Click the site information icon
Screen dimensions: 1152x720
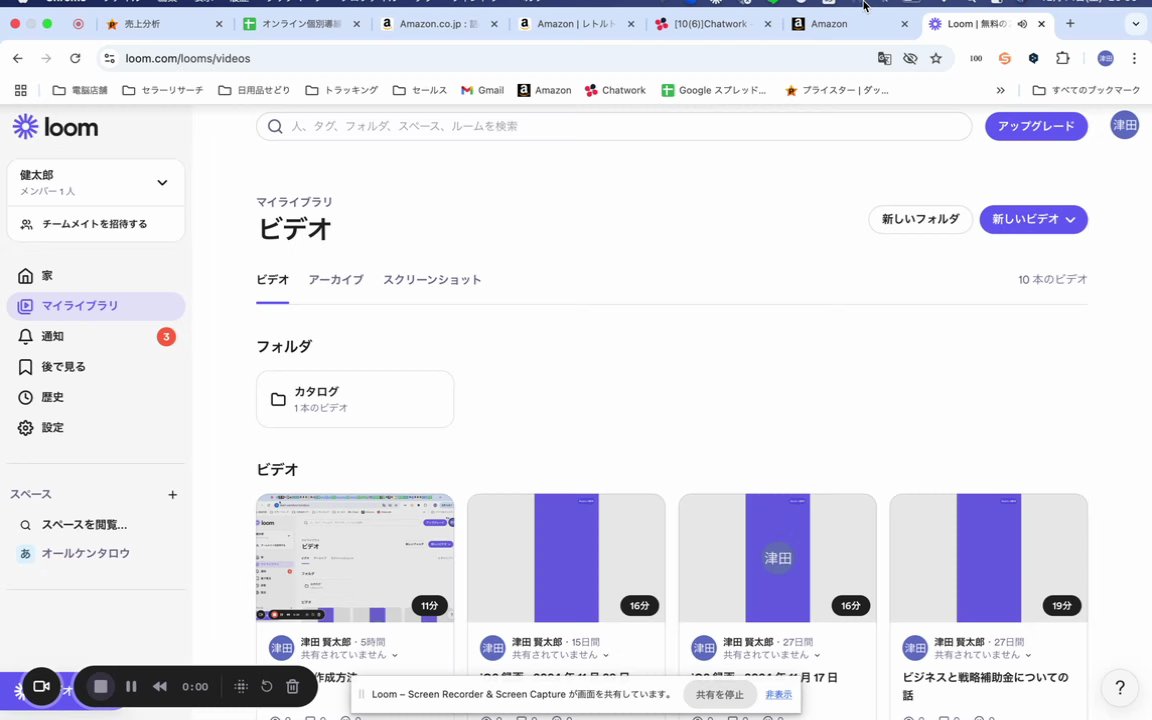click(109, 58)
